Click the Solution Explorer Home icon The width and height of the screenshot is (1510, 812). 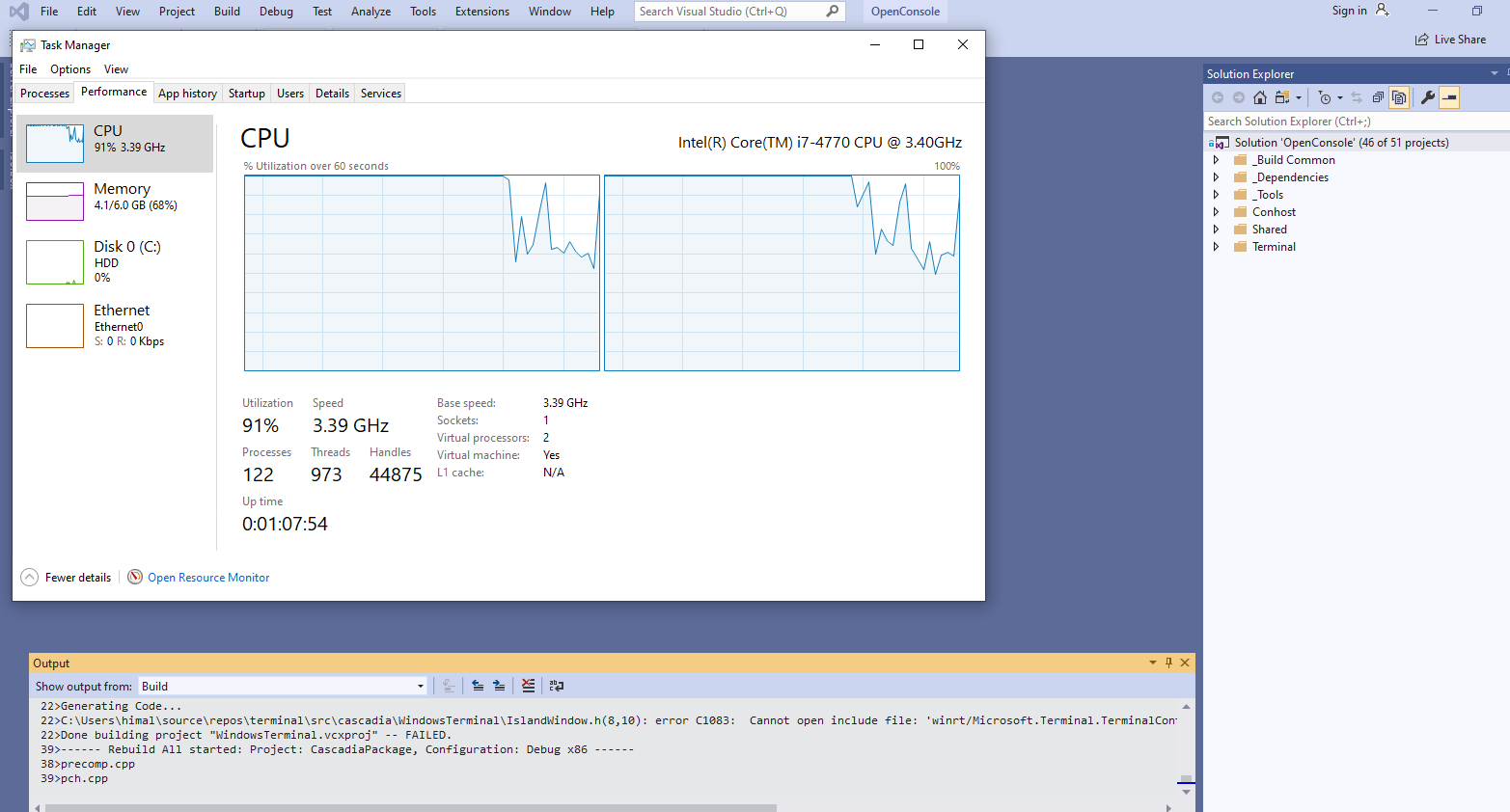pos(1259,97)
